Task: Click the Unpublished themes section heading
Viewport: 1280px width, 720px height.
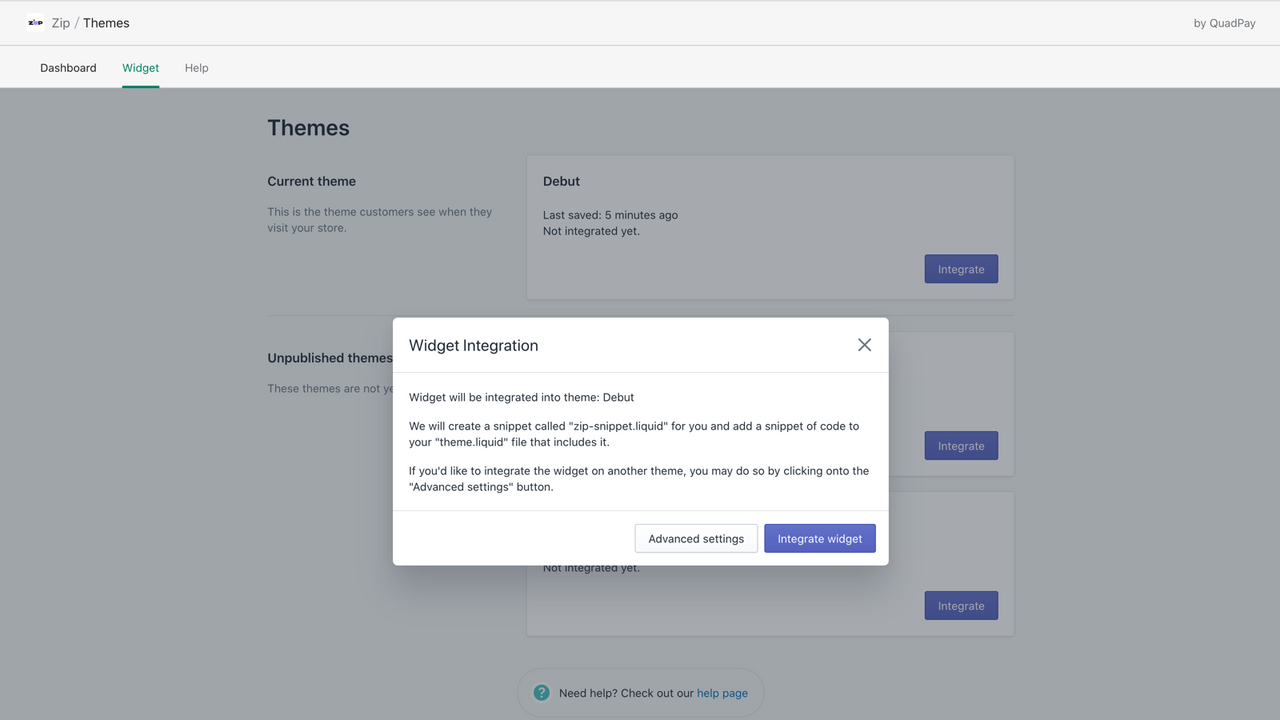Action: (x=329, y=357)
